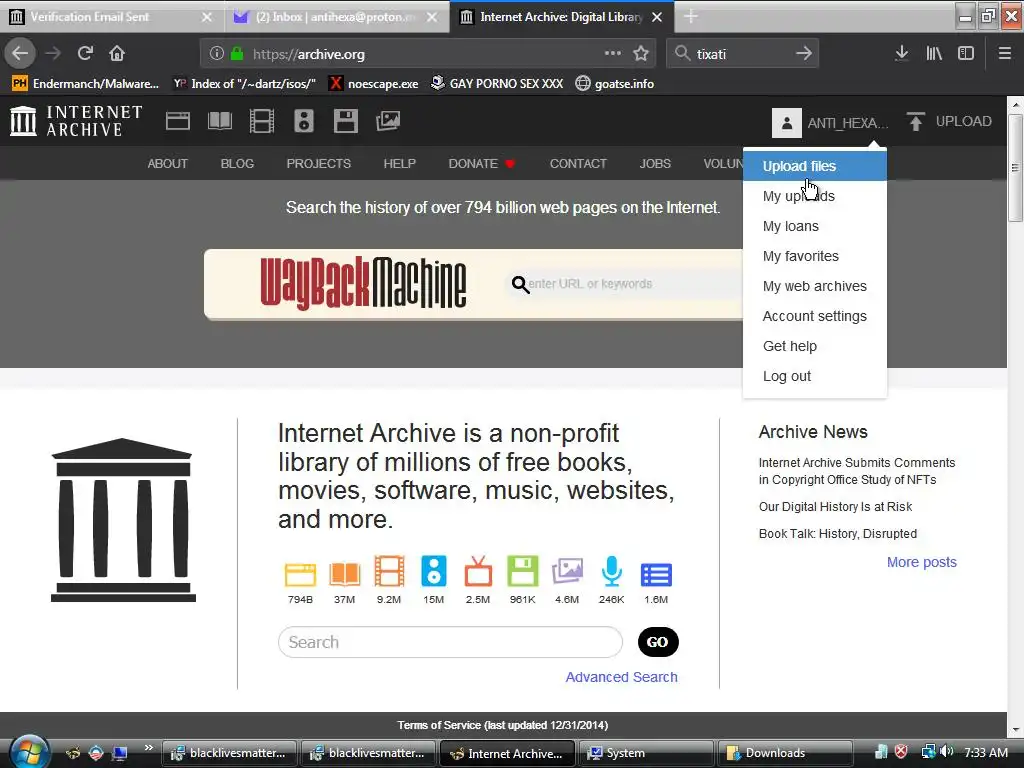This screenshot has width=1024, height=768.
Task: Click CONTACT in the navigation bar
Action: (578, 163)
